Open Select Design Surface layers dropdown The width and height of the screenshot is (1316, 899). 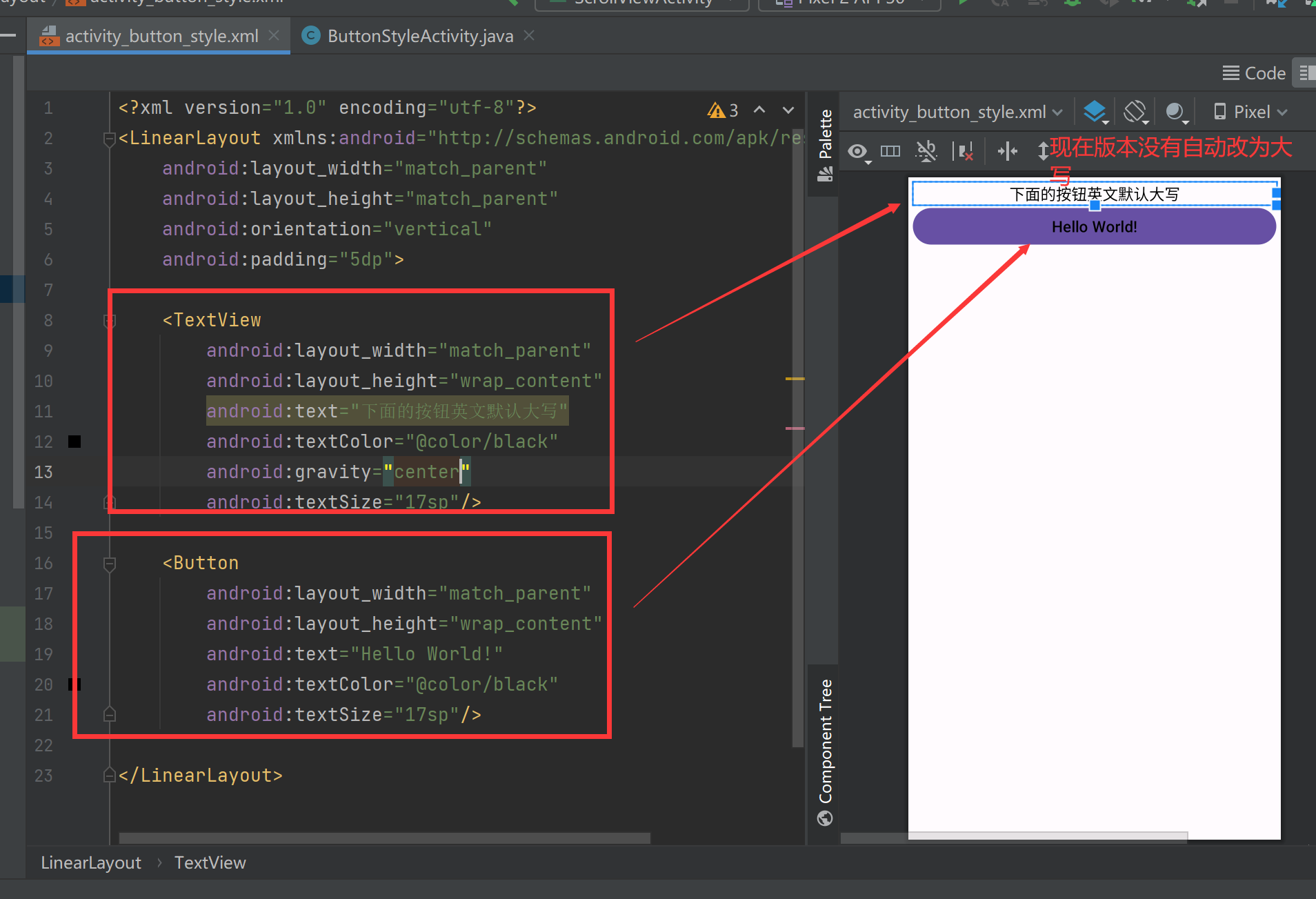point(1095,112)
